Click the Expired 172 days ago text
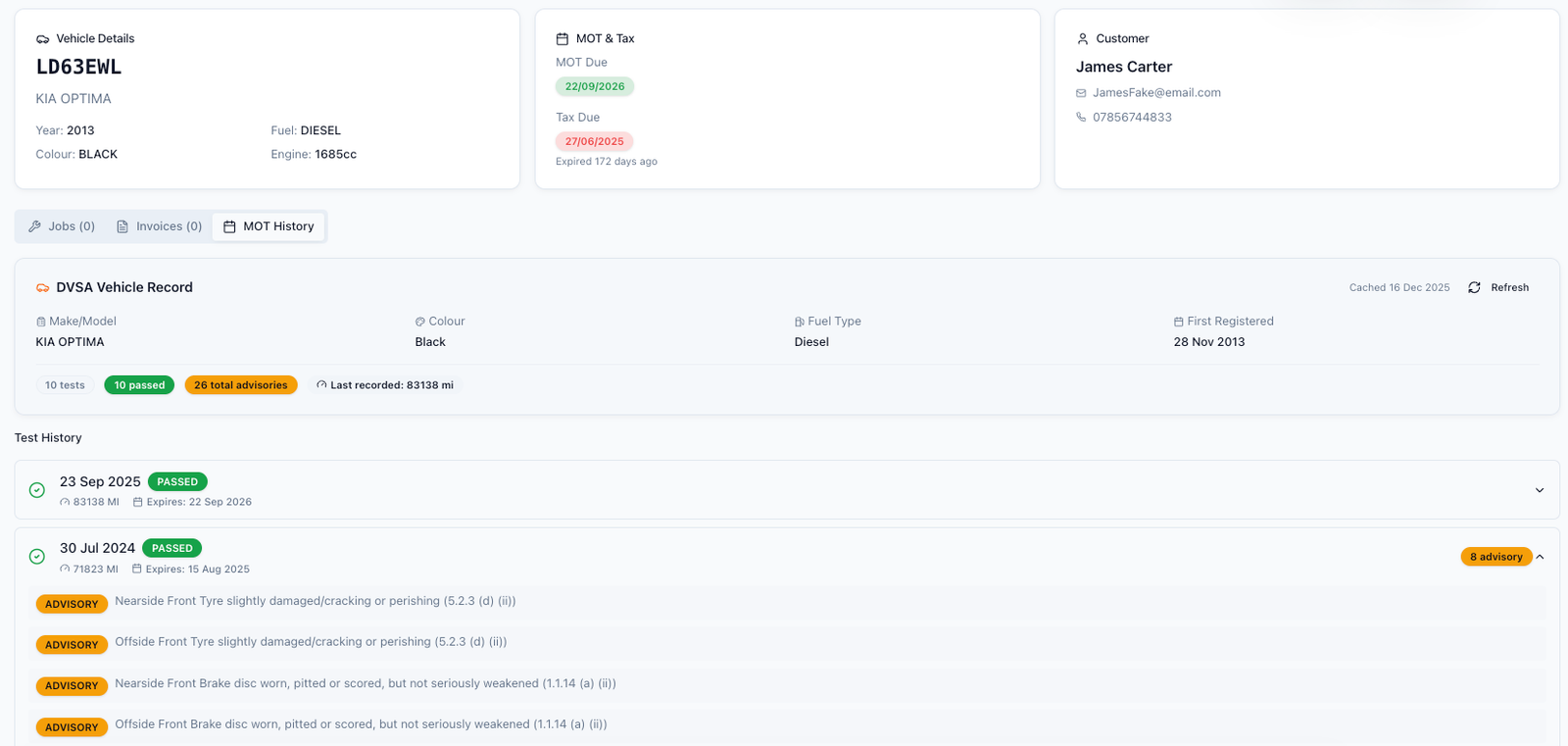Image resolution: width=1568 pixels, height=746 pixels. tap(607, 162)
